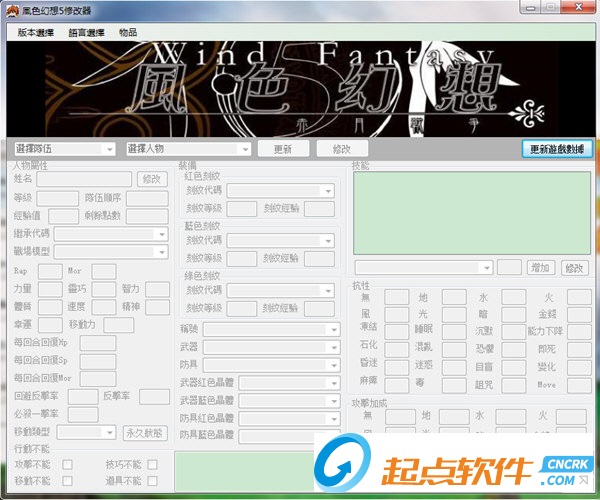Open the 稱號 dropdown

coord(271,329)
